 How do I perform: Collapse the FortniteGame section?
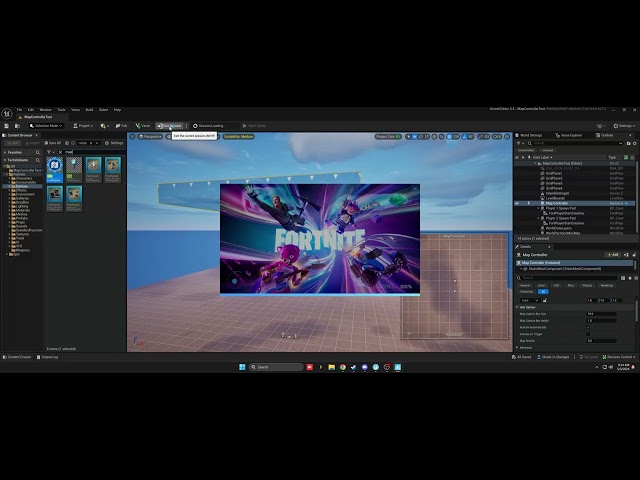pyautogui.click(x=5, y=160)
